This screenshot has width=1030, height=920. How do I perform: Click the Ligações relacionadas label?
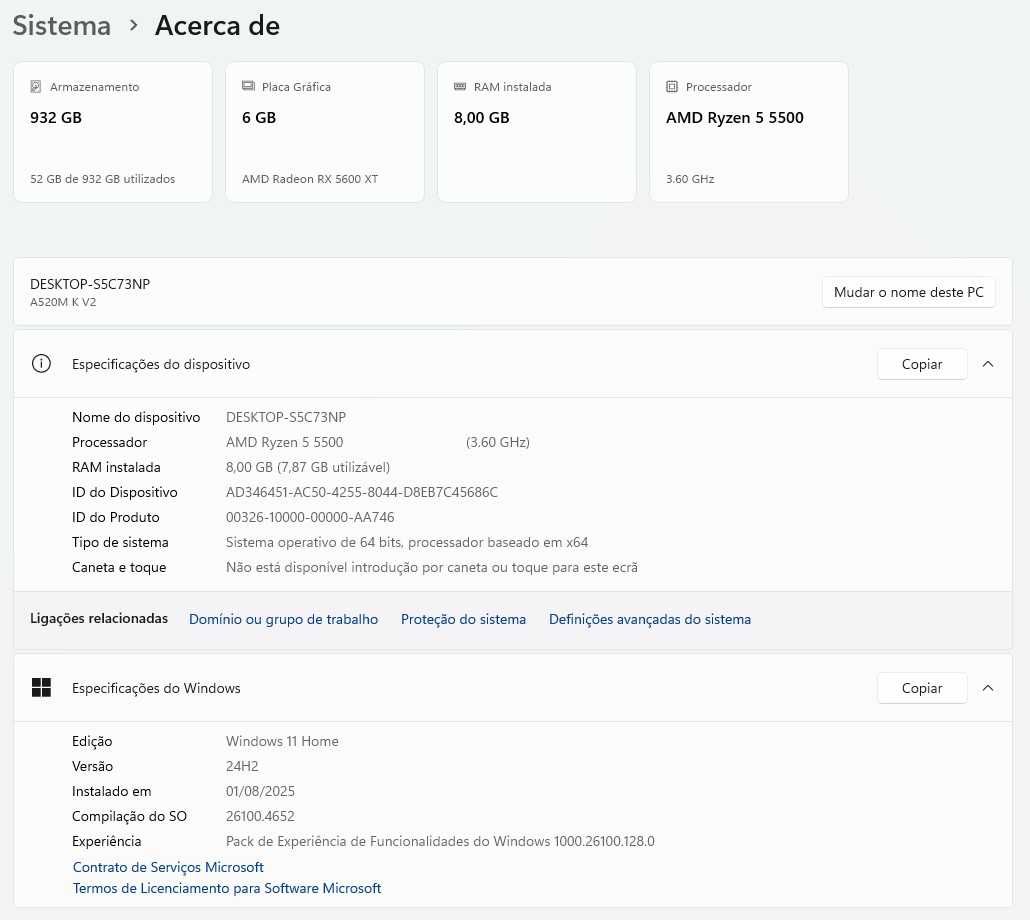pyautogui.click(x=99, y=618)
